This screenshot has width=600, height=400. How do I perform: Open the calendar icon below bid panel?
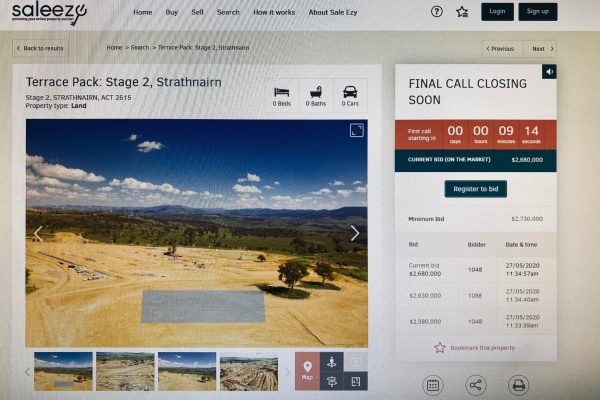coord(433,385)
